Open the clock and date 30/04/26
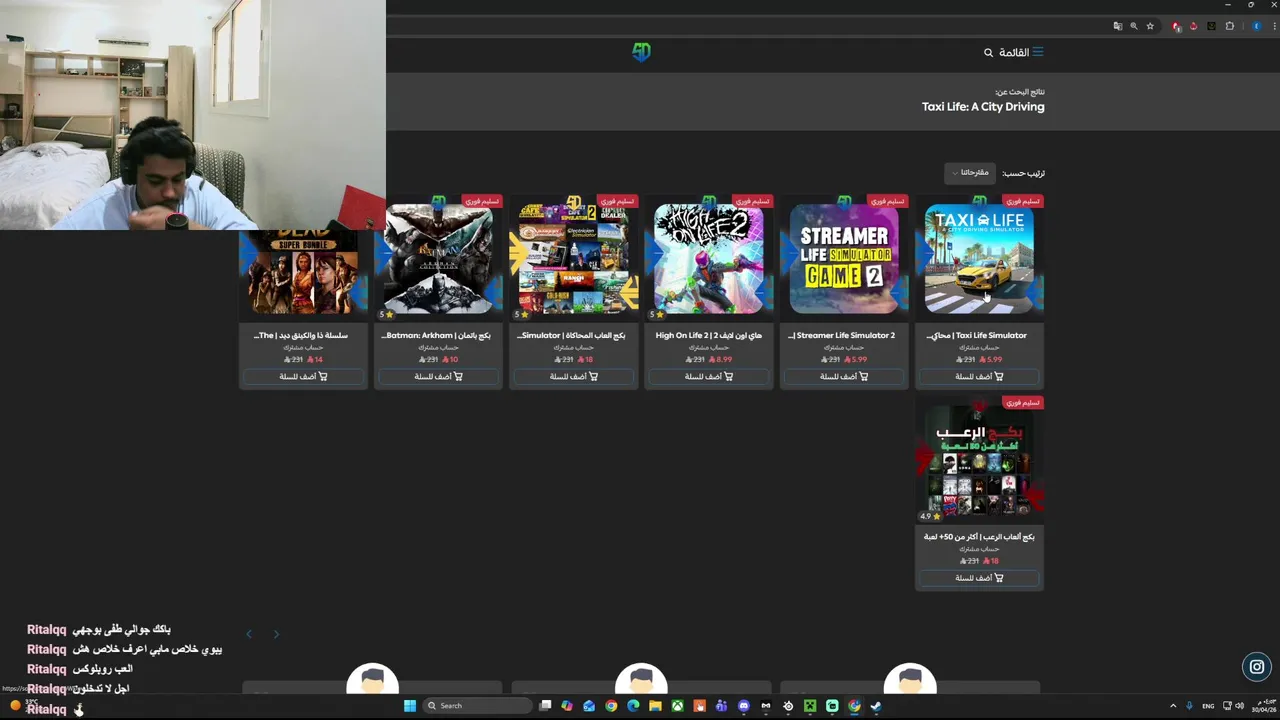Image resolution: width=1280 pixels, height=720 pixels. (x=1264, y=706)
